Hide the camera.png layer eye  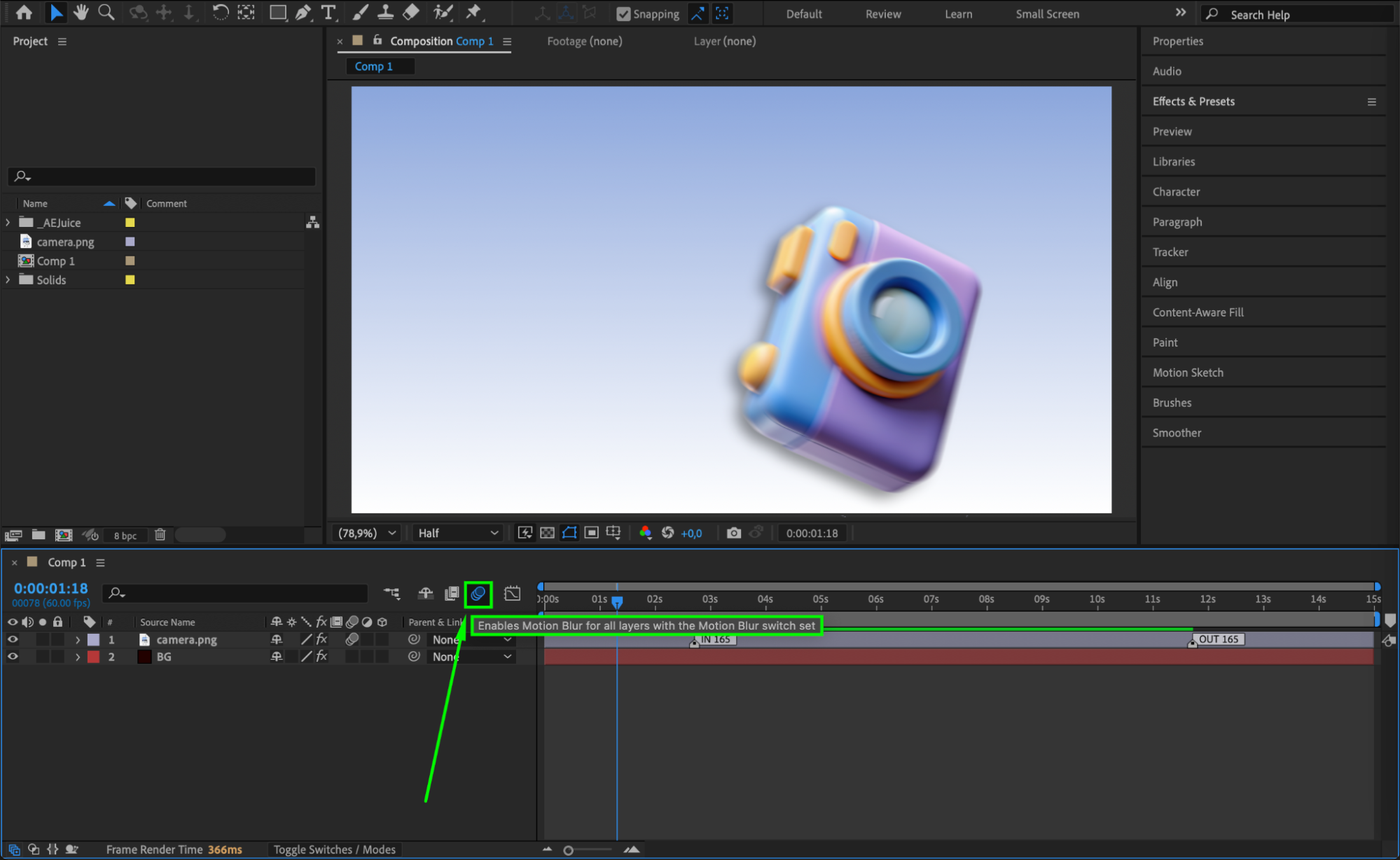(x=13, y=639)
